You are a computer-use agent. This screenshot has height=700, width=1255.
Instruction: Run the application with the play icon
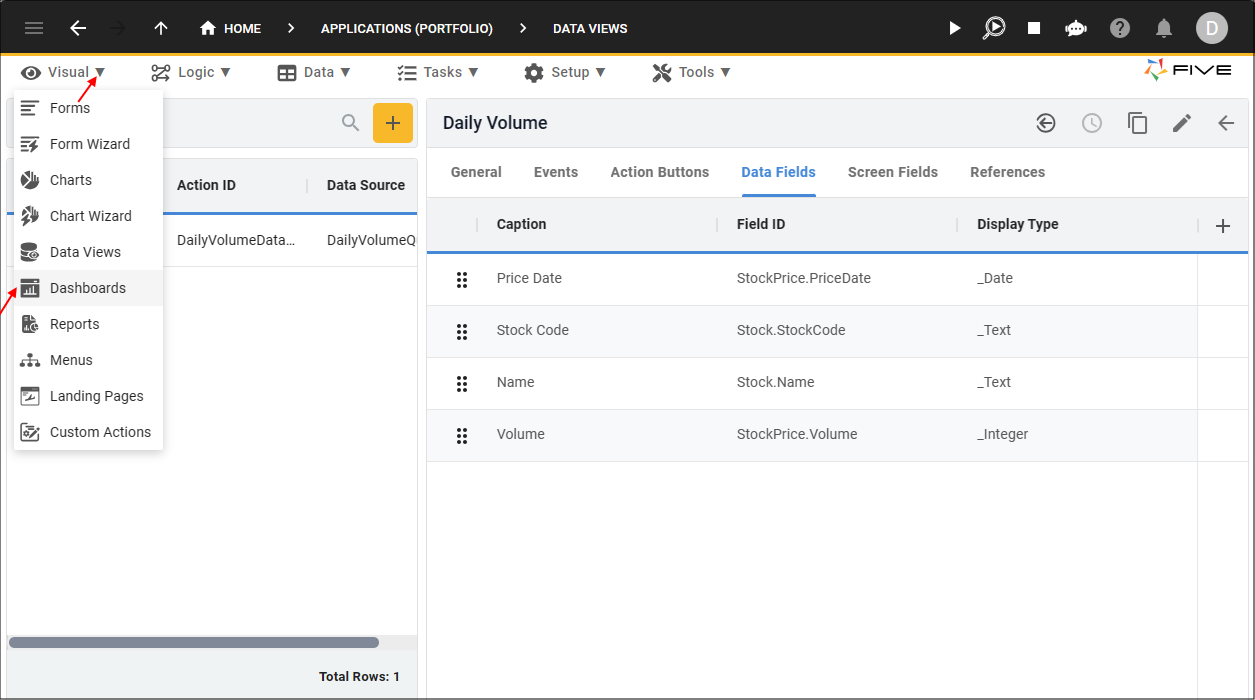tap(955, 28)
